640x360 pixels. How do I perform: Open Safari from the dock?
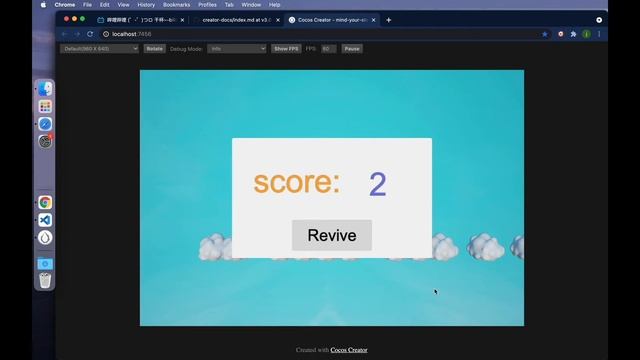click(45, 124)
